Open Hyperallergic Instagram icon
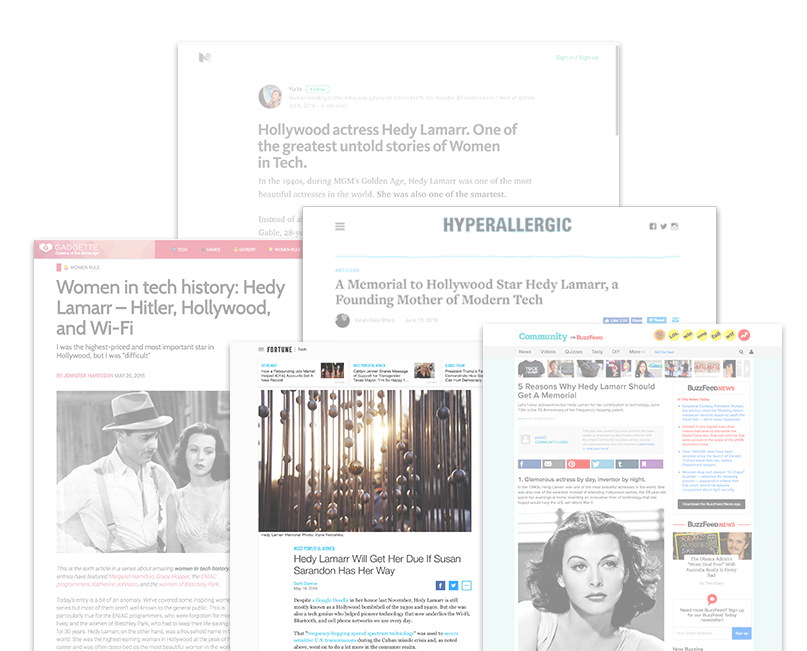Viewport: 807px width, 651px height. pos(674,226)
